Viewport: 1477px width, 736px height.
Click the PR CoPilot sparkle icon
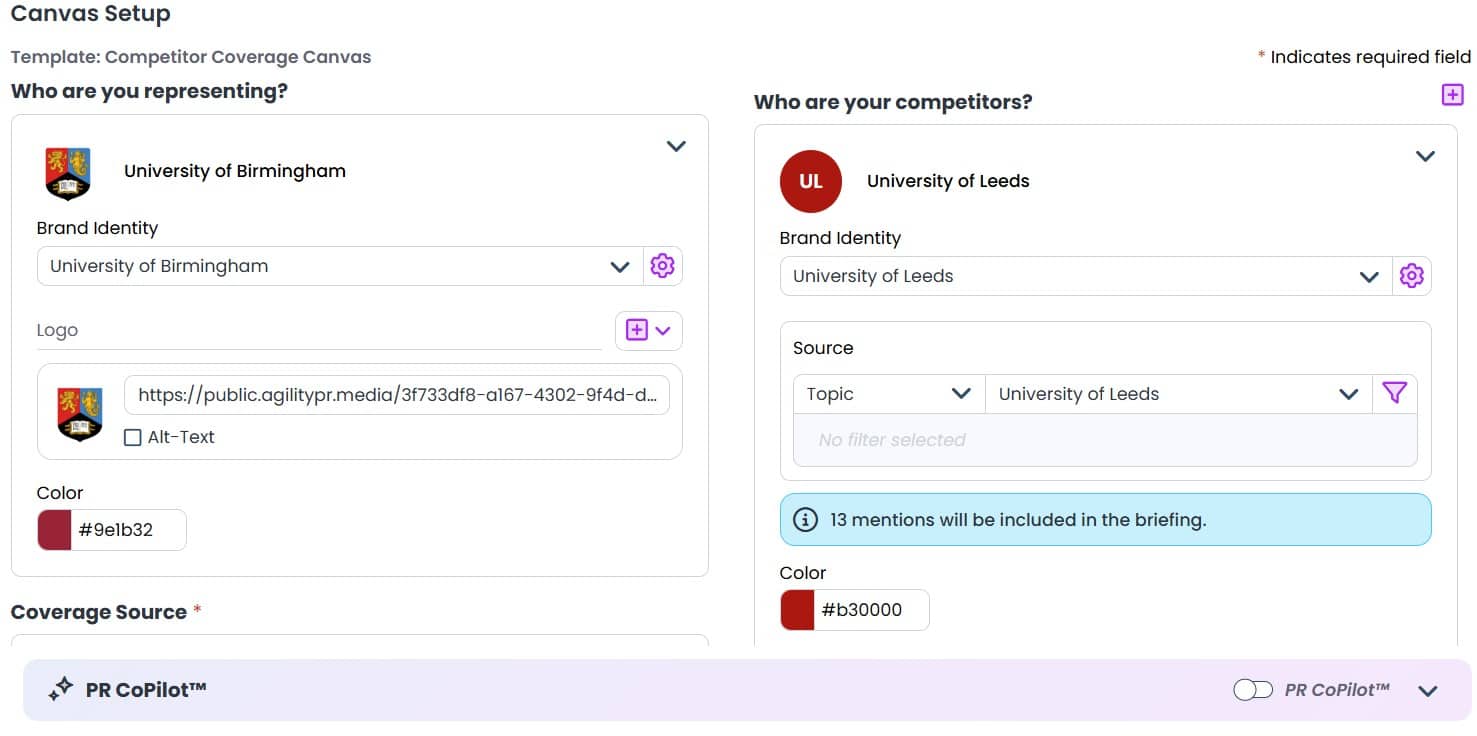(61, 689)
